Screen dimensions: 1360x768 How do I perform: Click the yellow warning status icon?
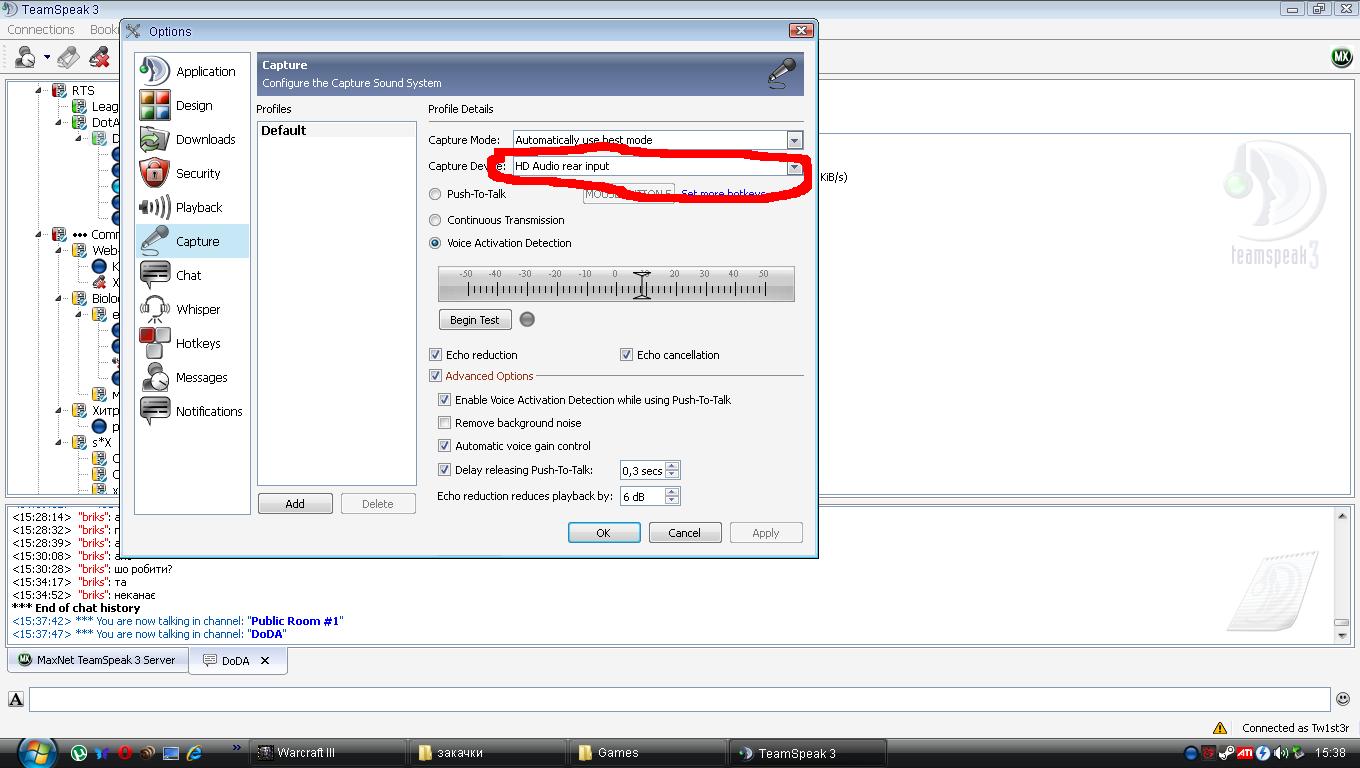[1220, 728]
